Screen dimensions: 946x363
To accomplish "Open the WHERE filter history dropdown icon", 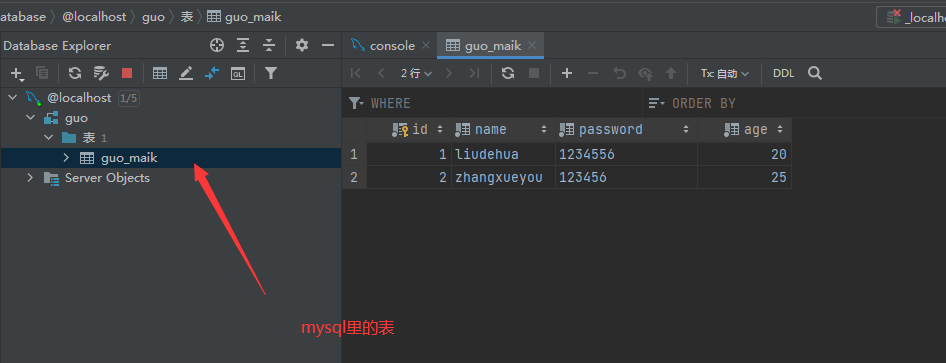I will pyautogui.click(x=357, y=103).
